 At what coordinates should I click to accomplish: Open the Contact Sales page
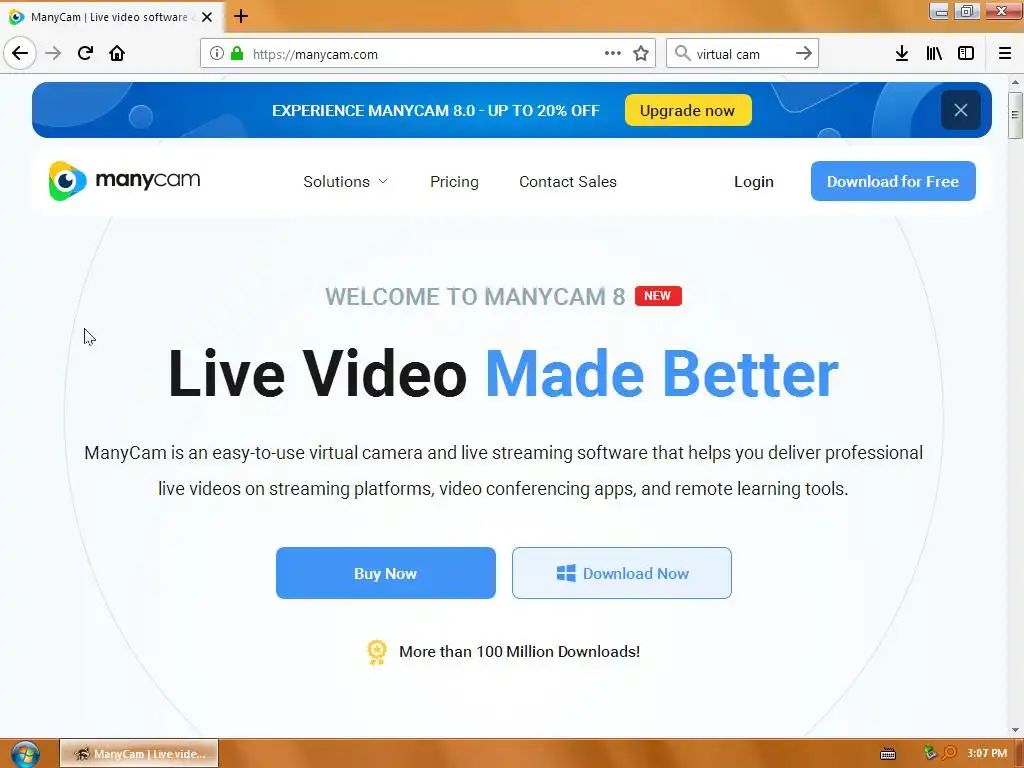(568, 182)
